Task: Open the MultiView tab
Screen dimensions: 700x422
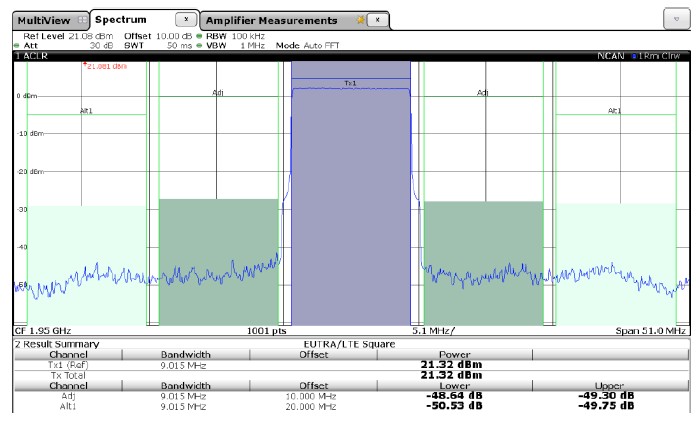Action: click(x=44, y=21)
